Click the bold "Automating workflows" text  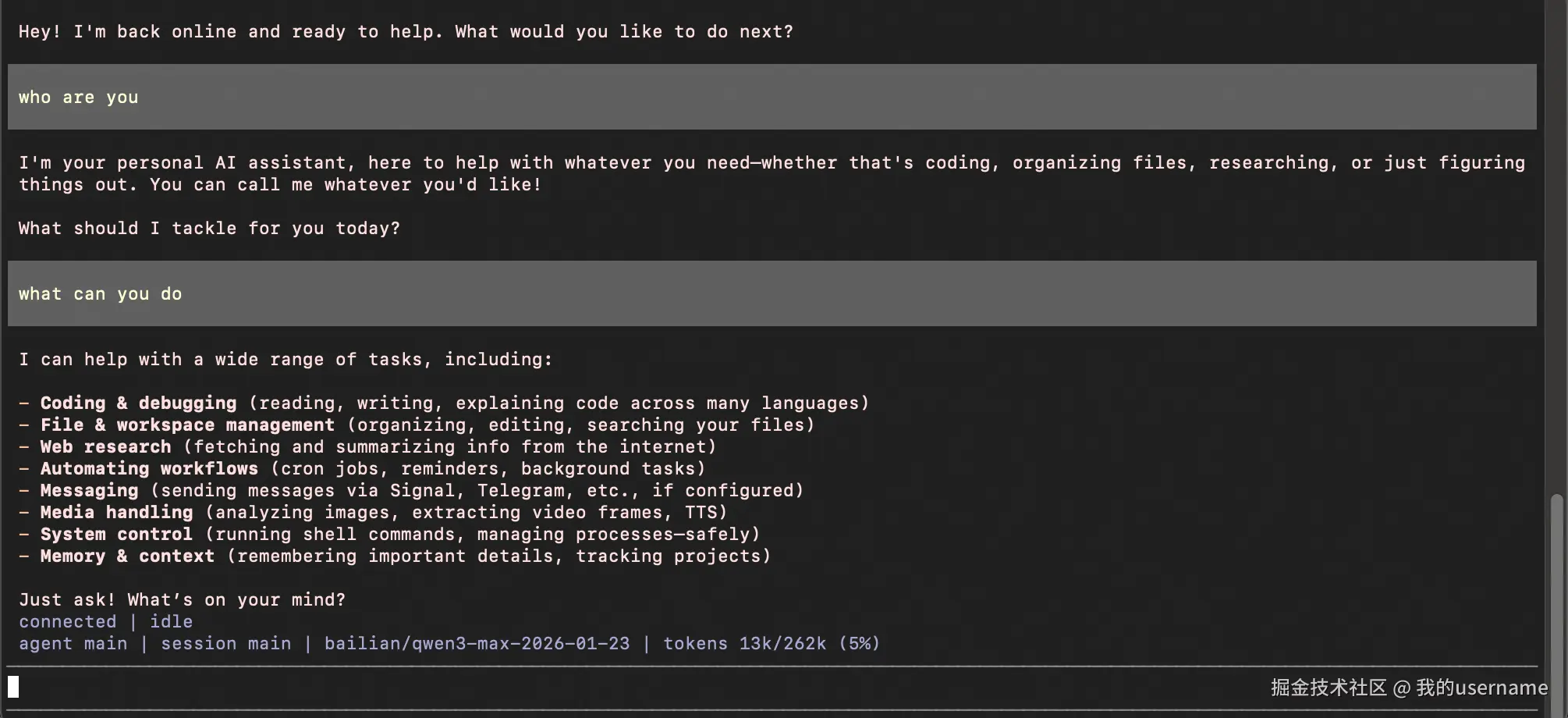pos(149,469)
